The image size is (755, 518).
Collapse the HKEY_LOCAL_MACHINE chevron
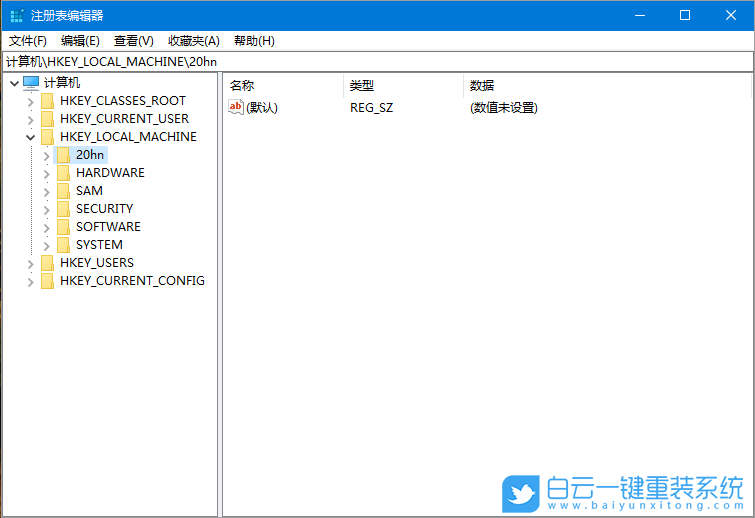[x=30, y=138]
